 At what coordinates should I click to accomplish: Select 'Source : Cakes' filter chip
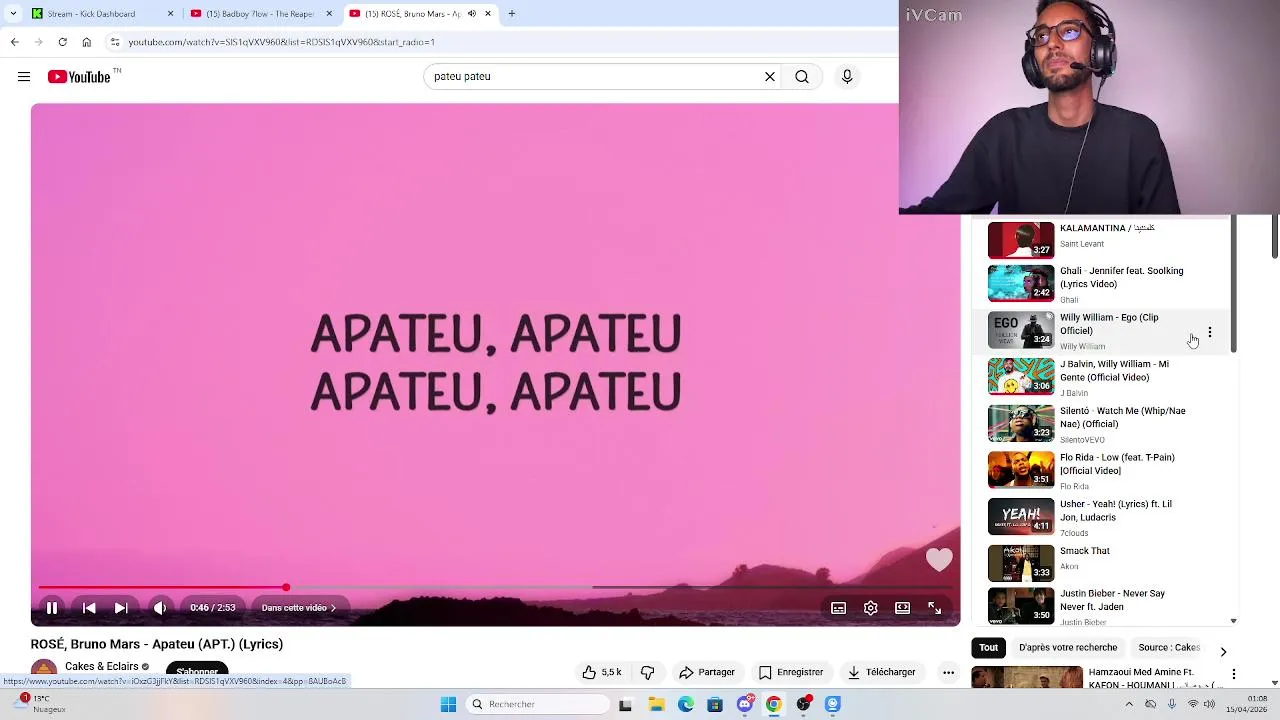point(1169,648)
